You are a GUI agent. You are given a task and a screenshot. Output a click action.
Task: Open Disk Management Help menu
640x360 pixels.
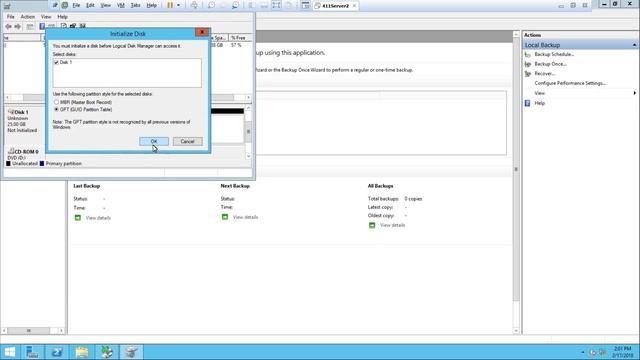(62, 17)
